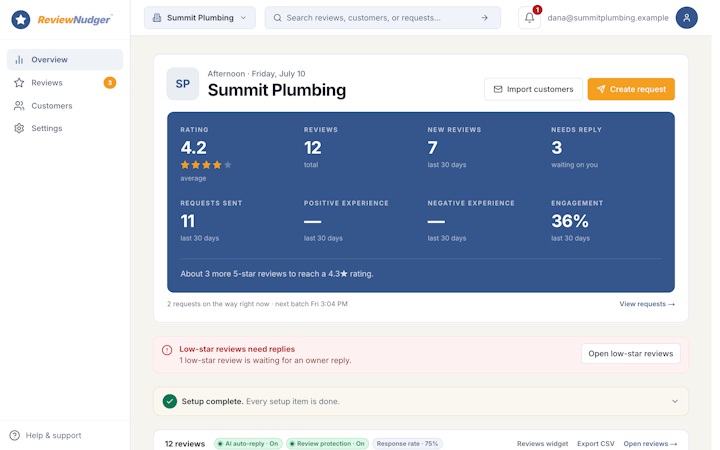
Task: Open the Overview sidebar item
Action: tap(65, 60)
